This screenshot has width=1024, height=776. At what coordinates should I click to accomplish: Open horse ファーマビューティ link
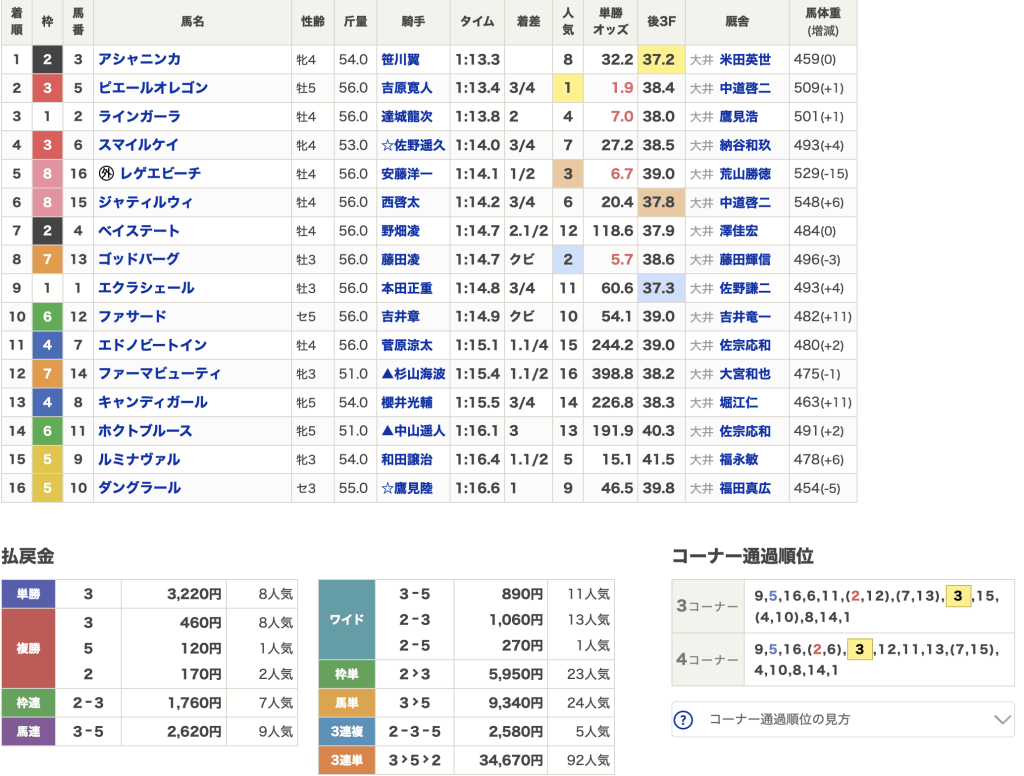point(159,374)
